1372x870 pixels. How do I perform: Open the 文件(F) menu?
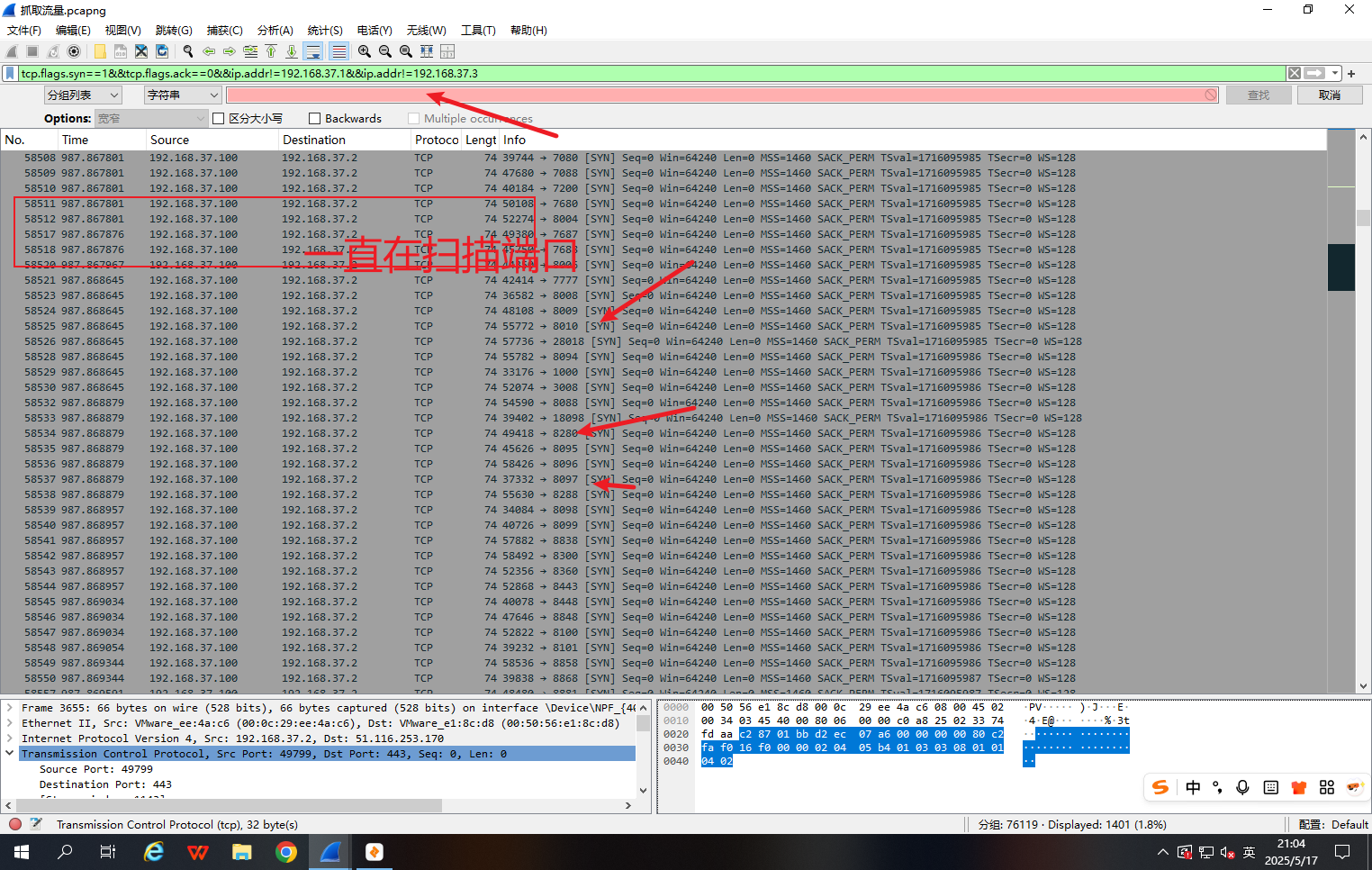click(24, 31)
